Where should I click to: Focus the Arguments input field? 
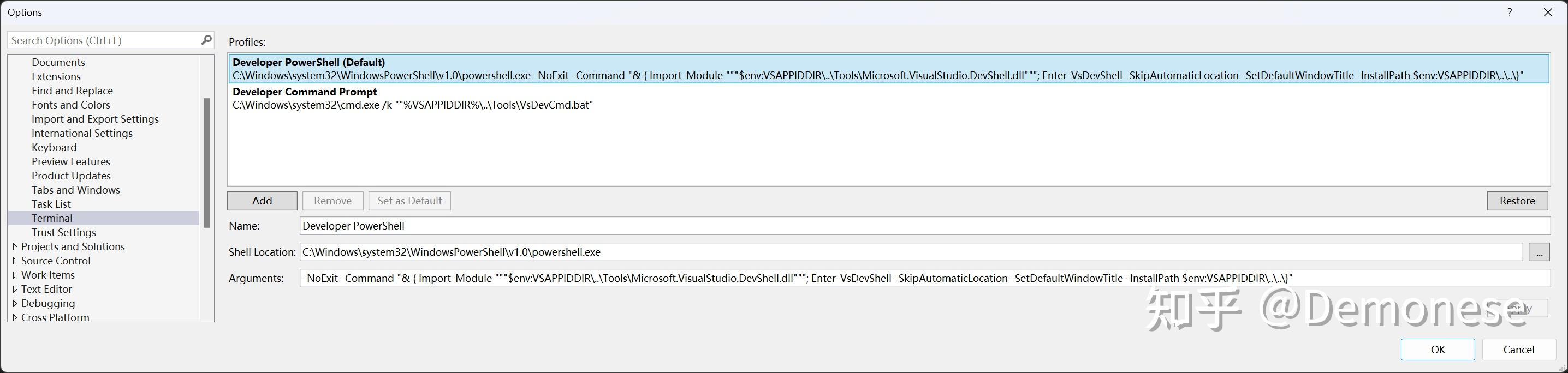tap(924, 278)
